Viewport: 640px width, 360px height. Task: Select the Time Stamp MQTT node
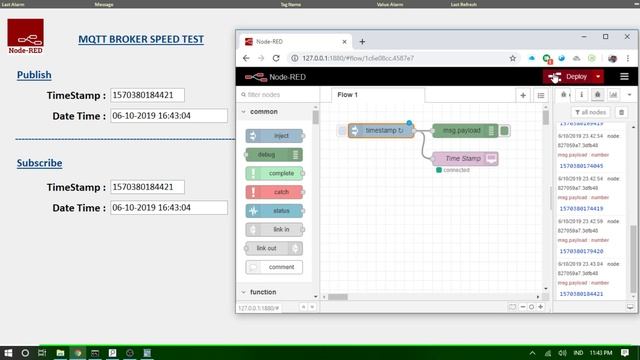coord(465,158)
